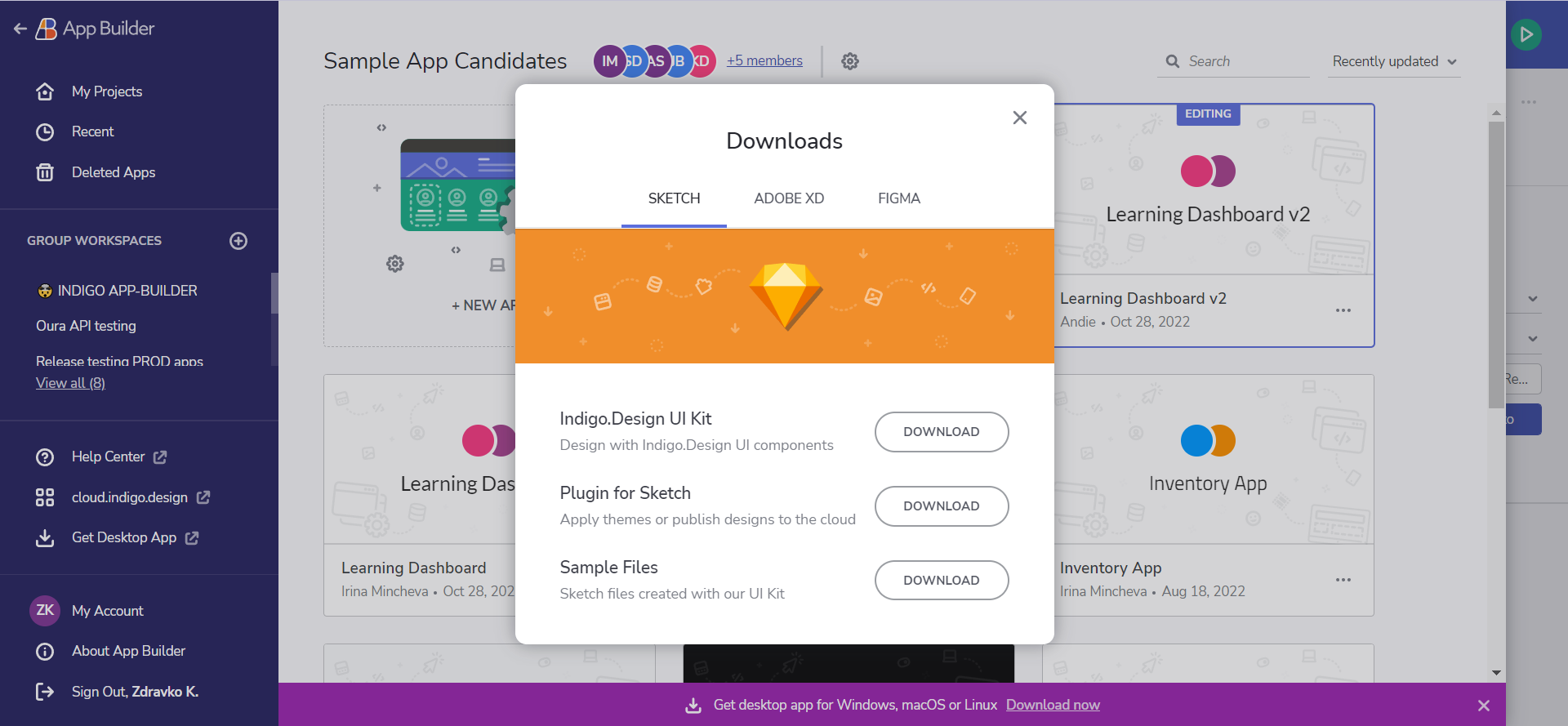The height and width of the screenshot is (726, 1568).
Task: Click the +5 members link
Action: click(764, 60)
